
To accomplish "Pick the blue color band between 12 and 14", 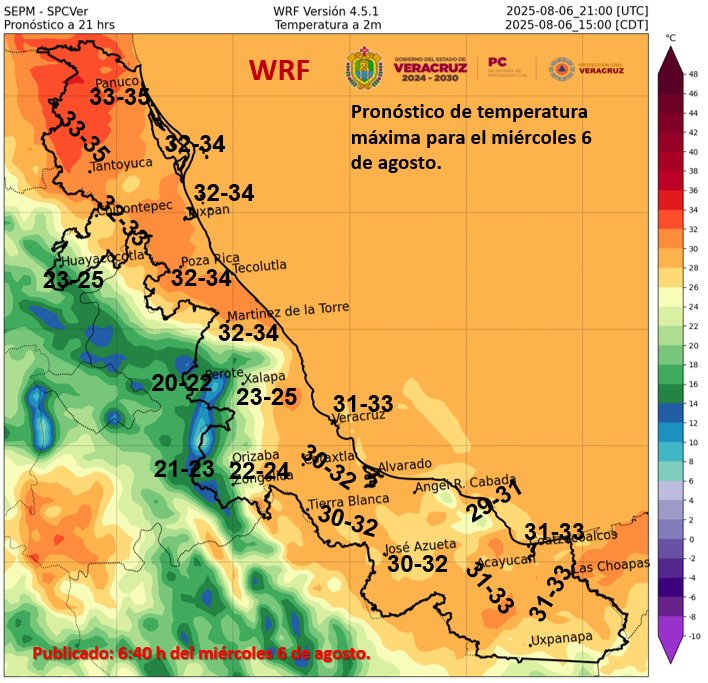I will pos(668,413).
